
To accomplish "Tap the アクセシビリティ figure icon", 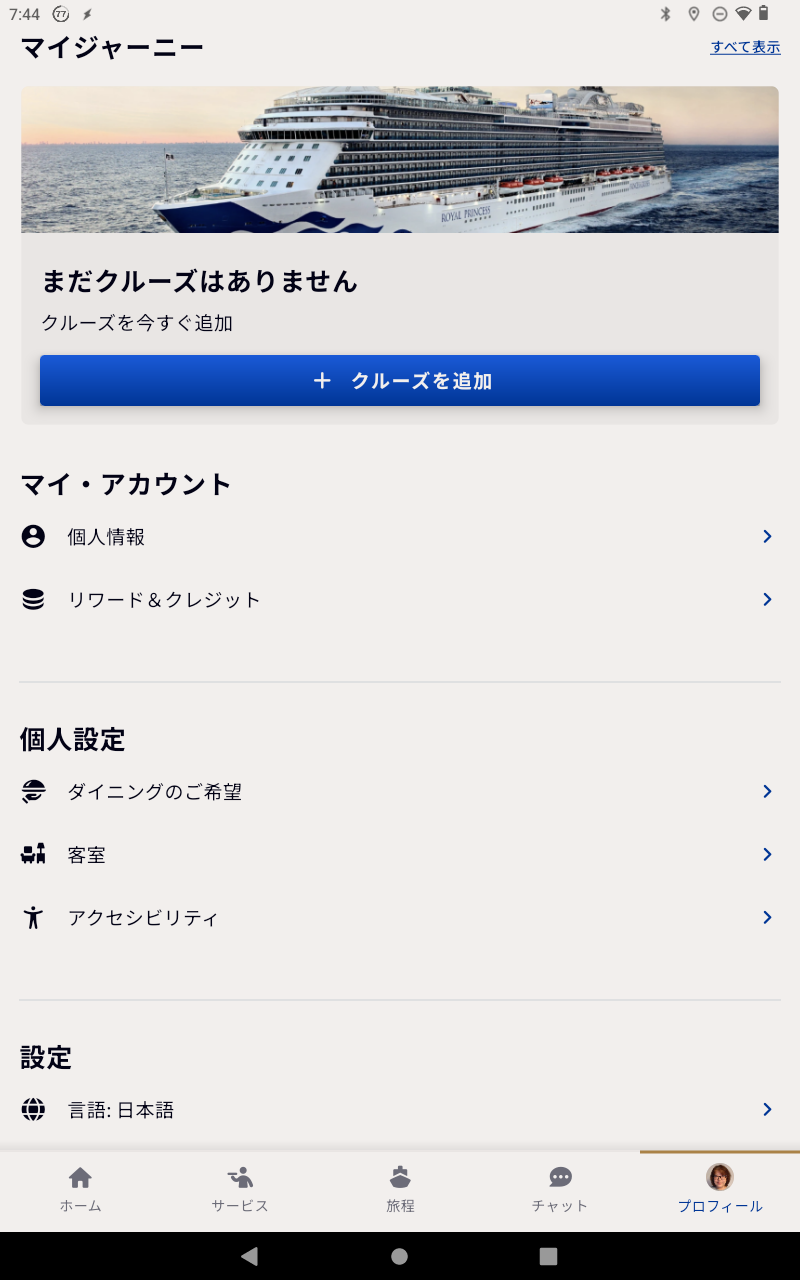I will [x=33, y=918].
